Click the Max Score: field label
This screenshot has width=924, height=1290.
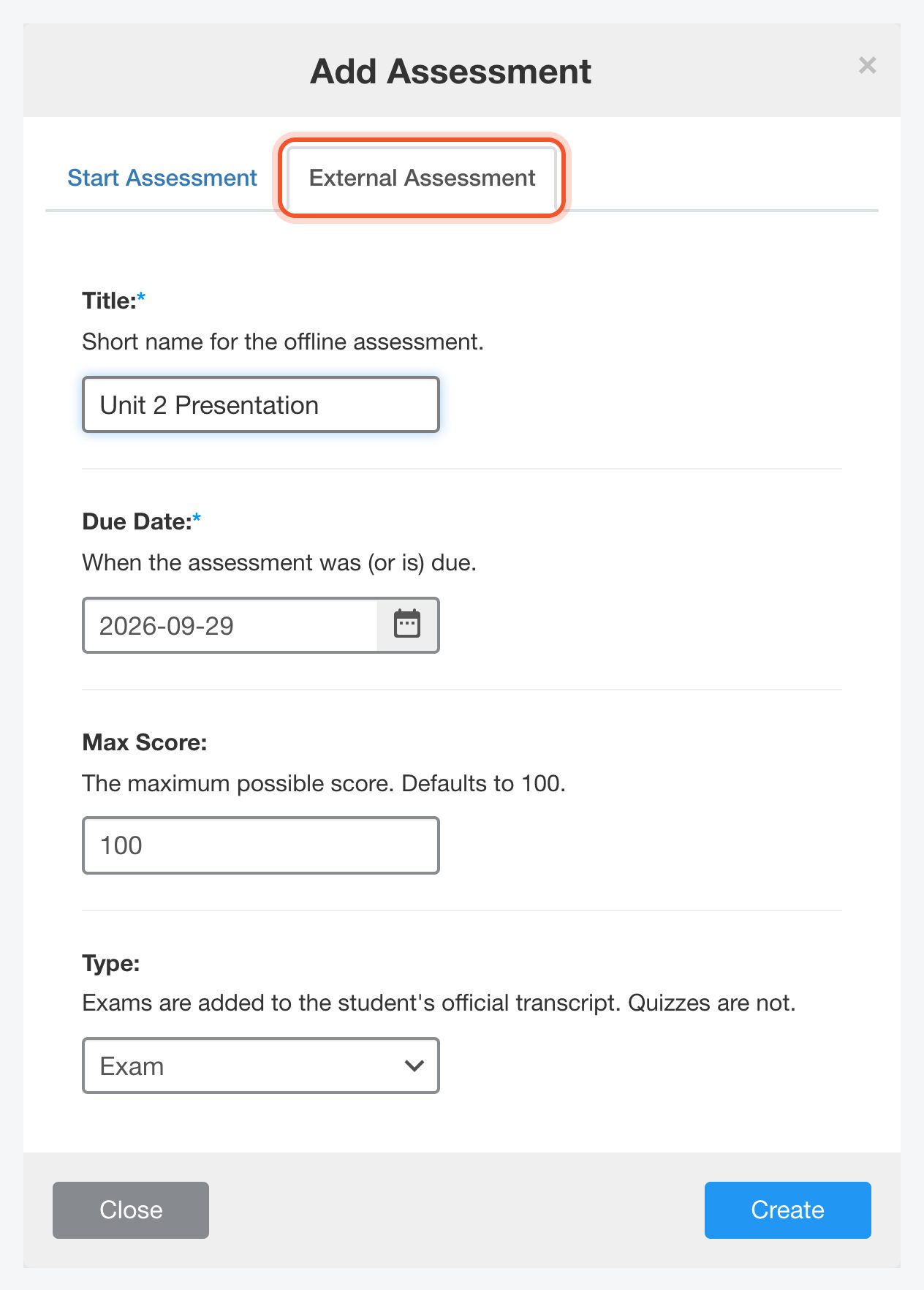[145, 742]
